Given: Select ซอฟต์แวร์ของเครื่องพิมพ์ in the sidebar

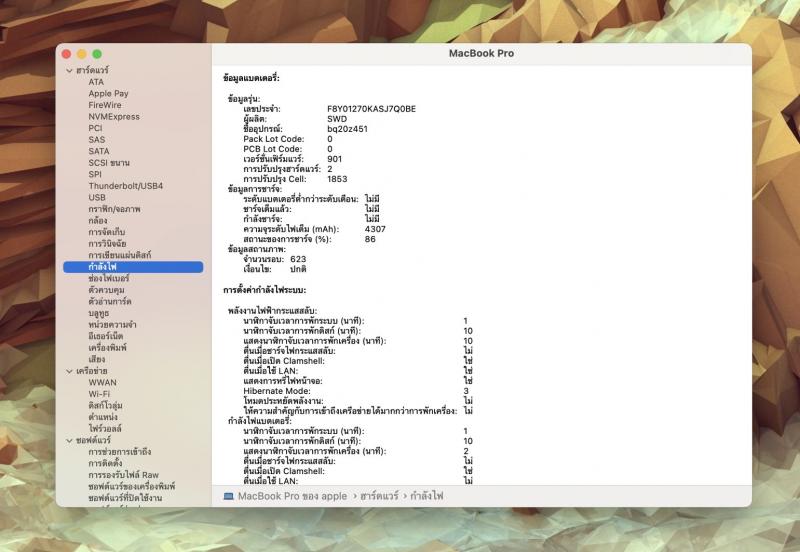Looking at the screenshot, I should coord(132,486).
